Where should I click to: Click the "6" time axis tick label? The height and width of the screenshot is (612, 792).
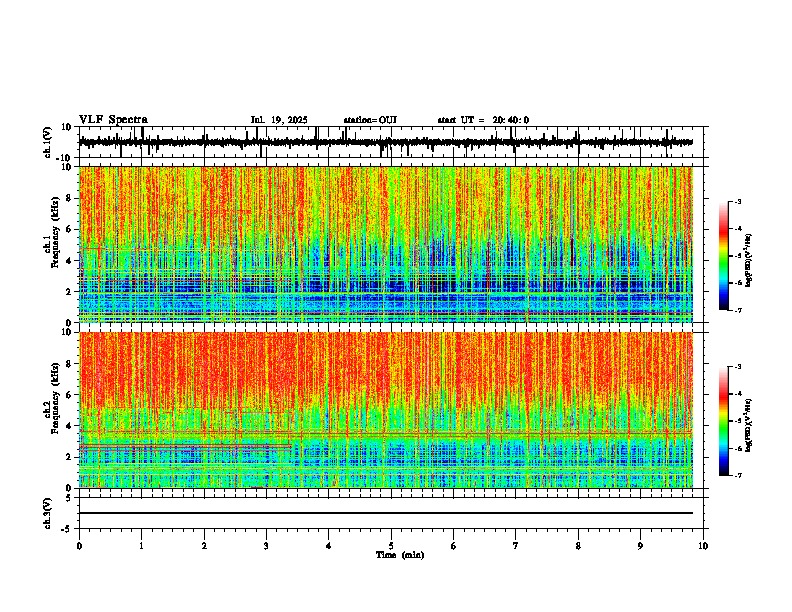[x=454, y=546]
